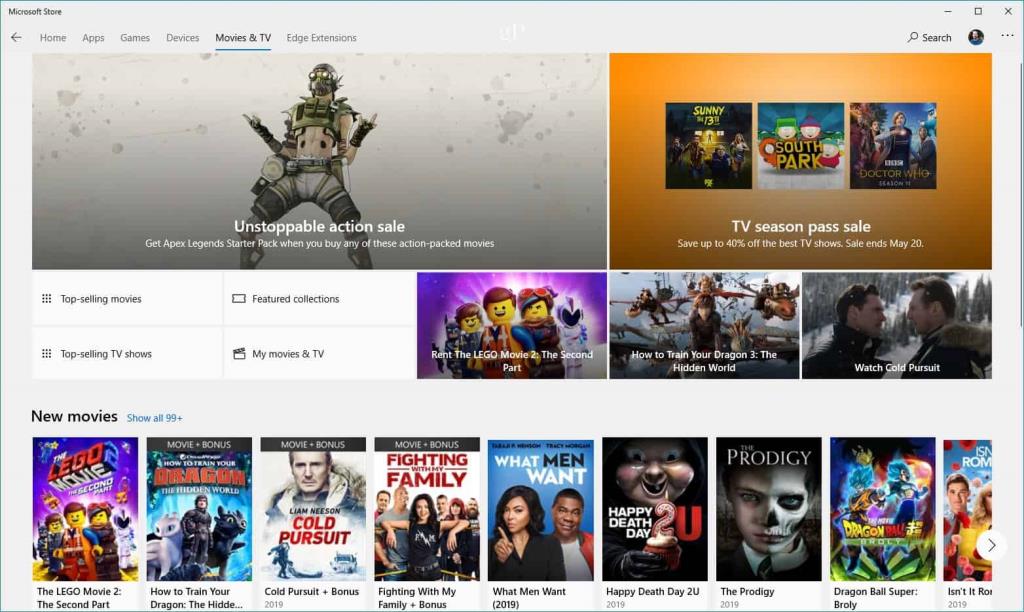Click the Top-selling movies grid icon
This screenshot has width=1024, height=612.
(x=46, y=298)
